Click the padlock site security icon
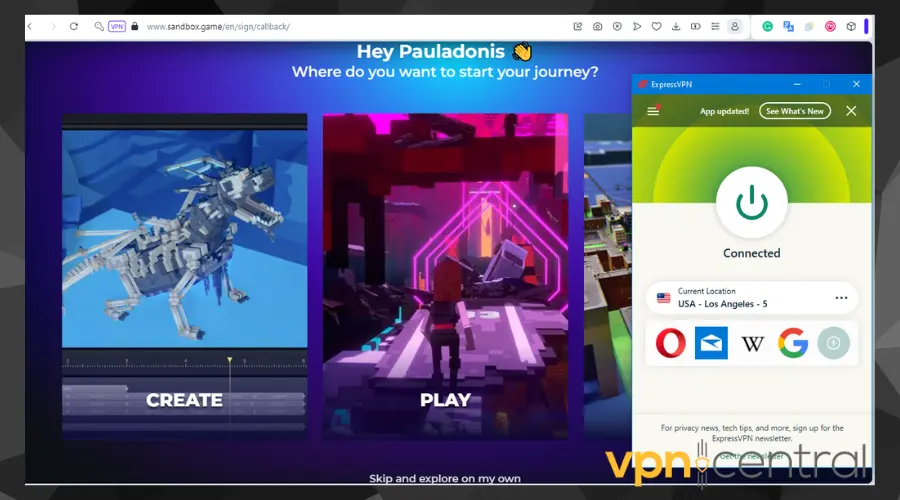The height and width of the screenshot is (500, 900). coord(135,26)
